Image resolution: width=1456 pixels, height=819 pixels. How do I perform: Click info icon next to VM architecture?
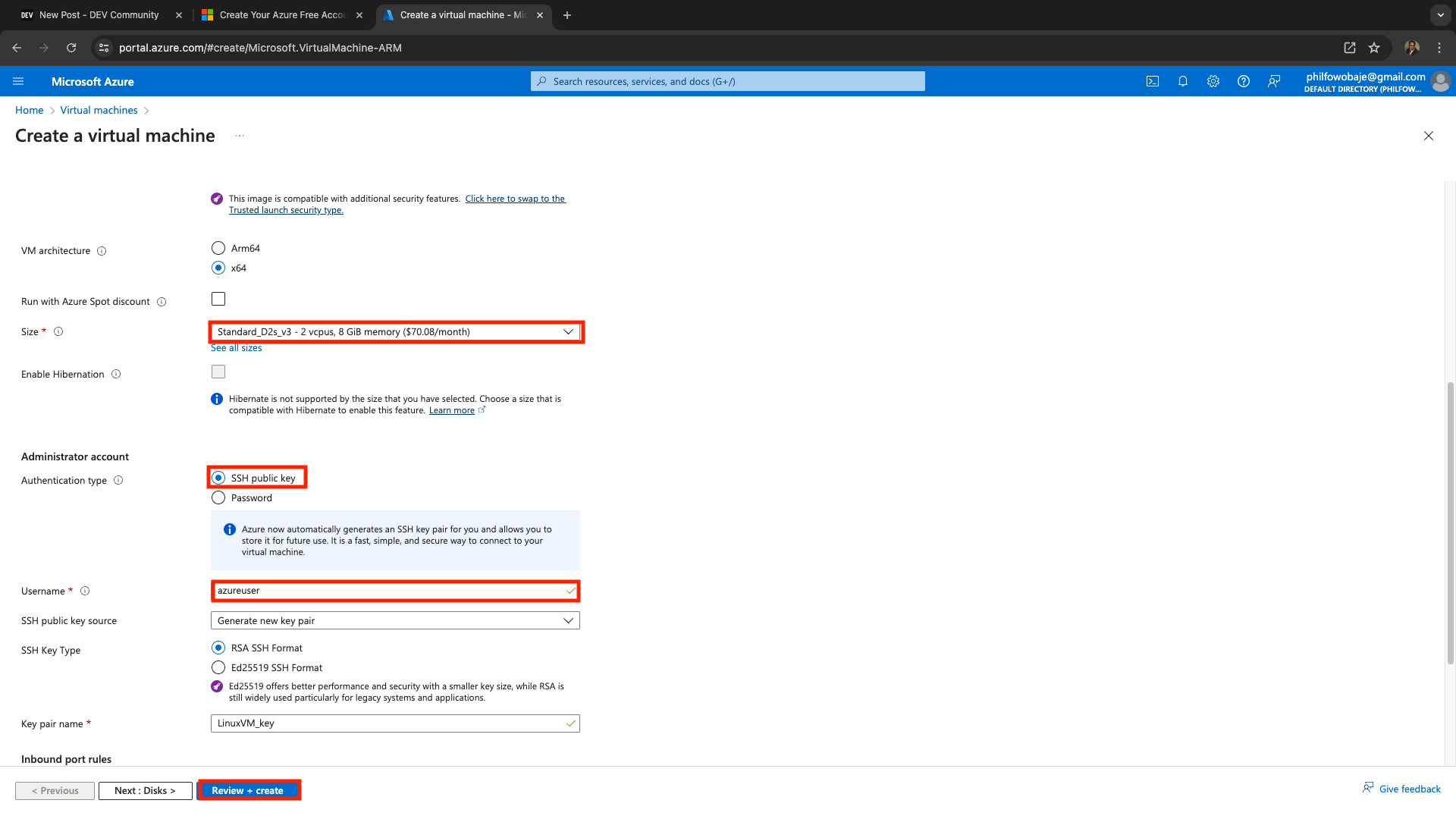coord(102,251)
